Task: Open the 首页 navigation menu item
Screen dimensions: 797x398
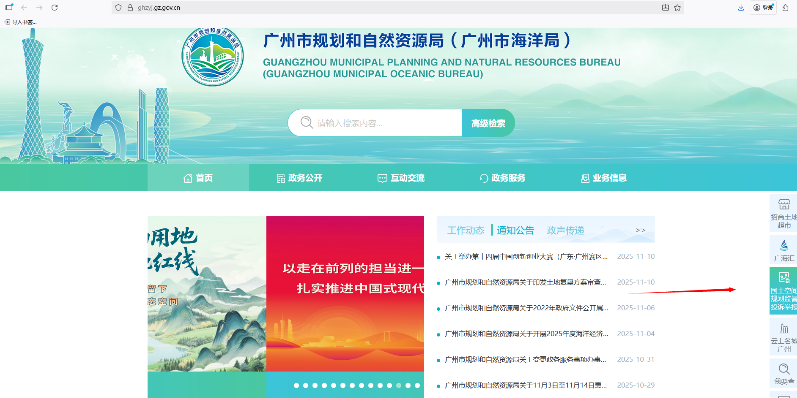Action: point(198,178)
